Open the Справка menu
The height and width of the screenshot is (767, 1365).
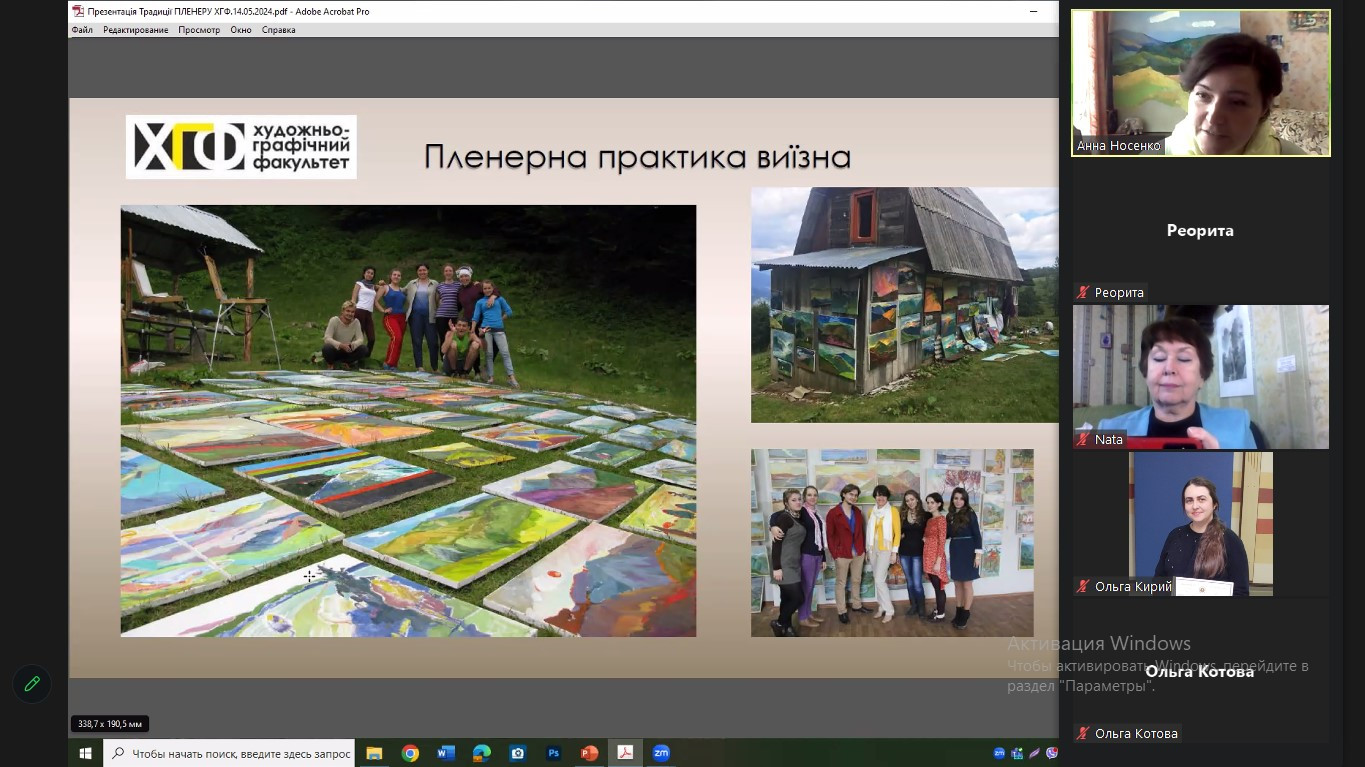pyautogui.click(x=278, y=30)
